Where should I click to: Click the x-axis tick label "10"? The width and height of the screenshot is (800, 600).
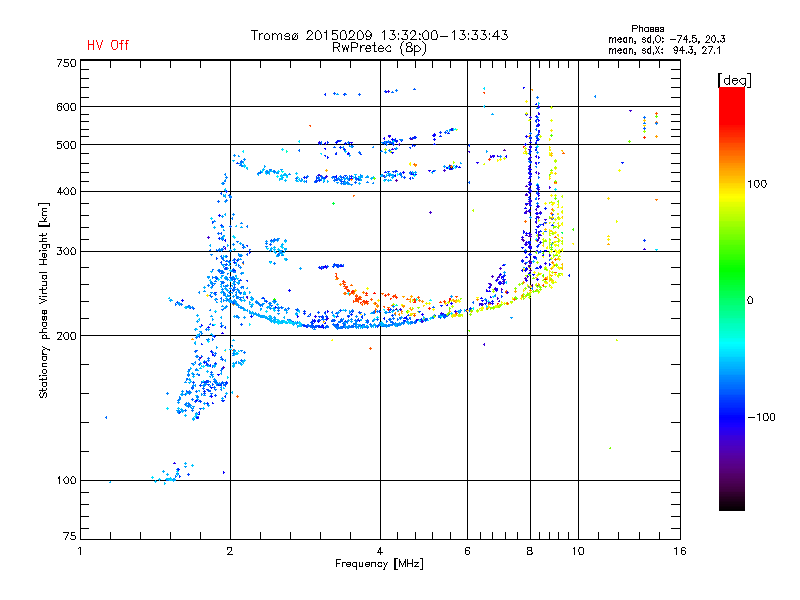[x=578, y=551]
